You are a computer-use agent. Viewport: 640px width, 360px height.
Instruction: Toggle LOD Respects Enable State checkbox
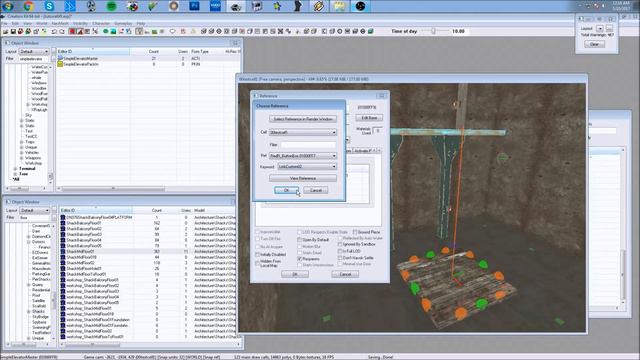point(300,232)
